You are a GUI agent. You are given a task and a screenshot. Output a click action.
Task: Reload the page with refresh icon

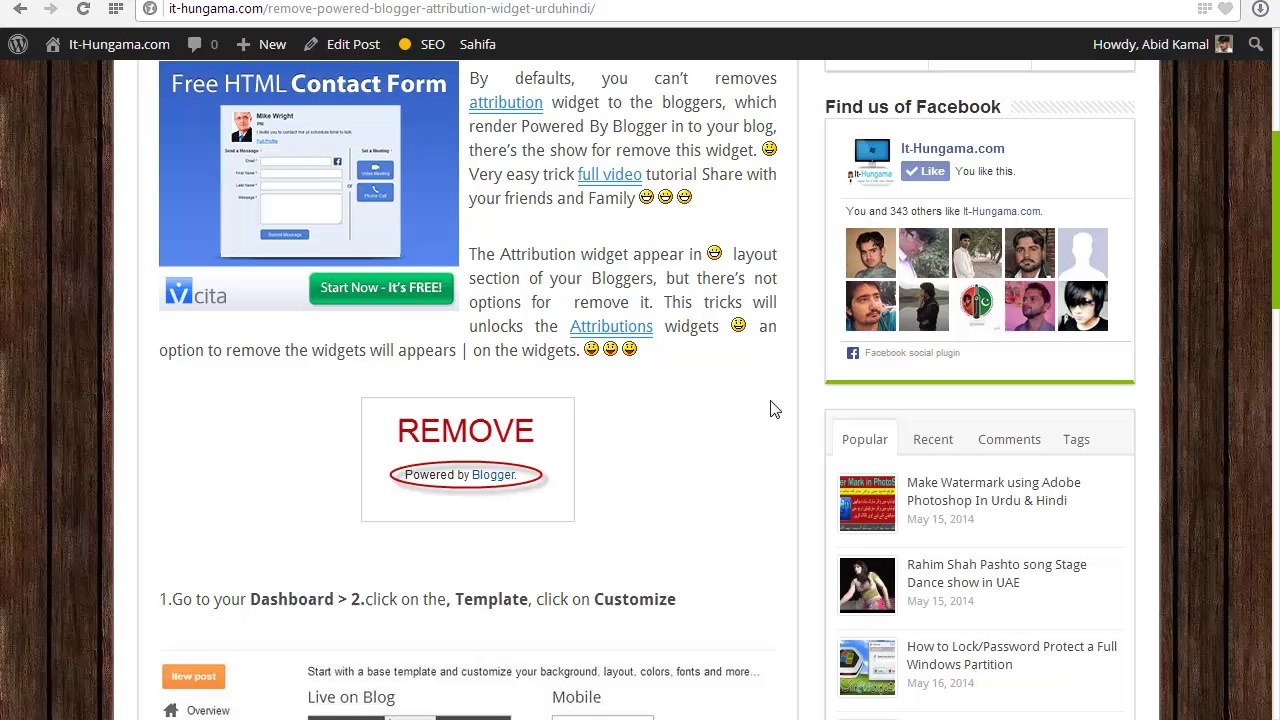(83, 9)
